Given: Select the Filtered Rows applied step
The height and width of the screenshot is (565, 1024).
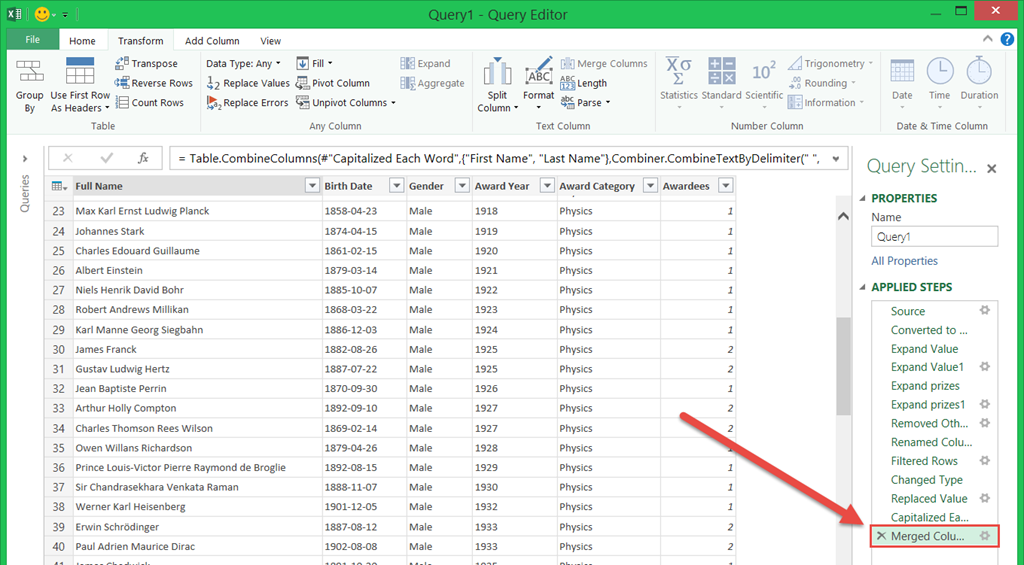Looking at the screenshot, I should click(x=924, y=461).
